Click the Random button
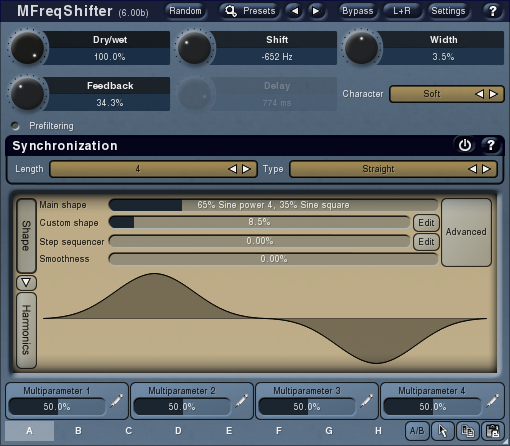 click(185, 11)
